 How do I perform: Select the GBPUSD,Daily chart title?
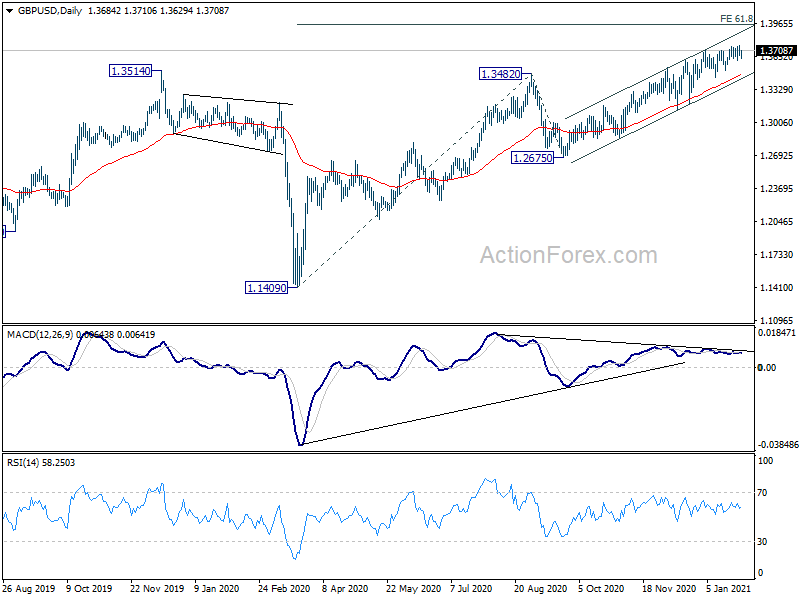tap(49, 11)
